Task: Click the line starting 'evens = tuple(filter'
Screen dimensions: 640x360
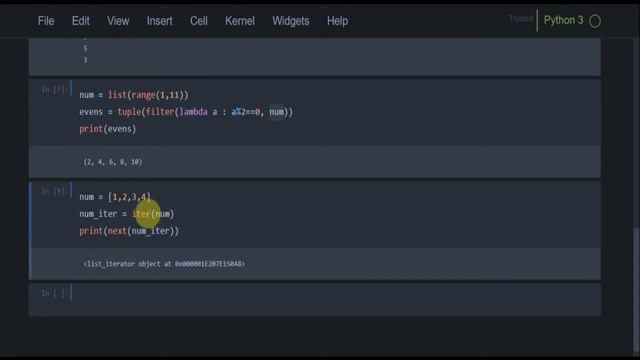Action: coord(186,112)
